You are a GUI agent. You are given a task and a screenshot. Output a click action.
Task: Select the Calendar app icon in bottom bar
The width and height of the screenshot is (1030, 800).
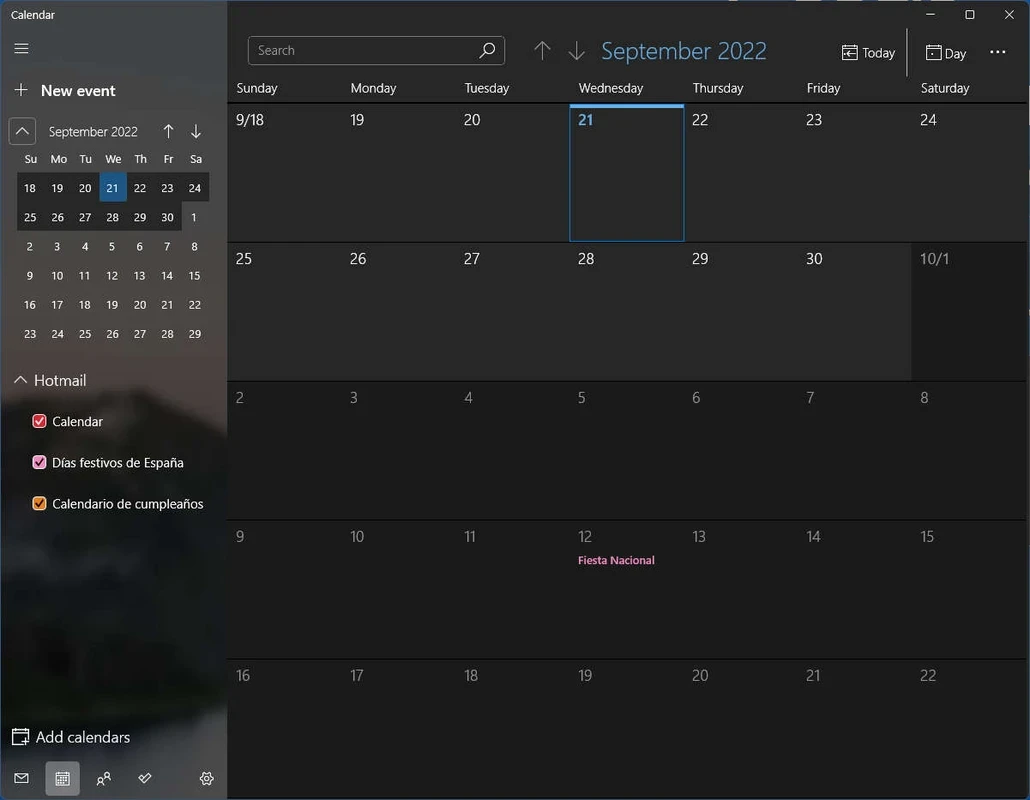tap(62, 778)
